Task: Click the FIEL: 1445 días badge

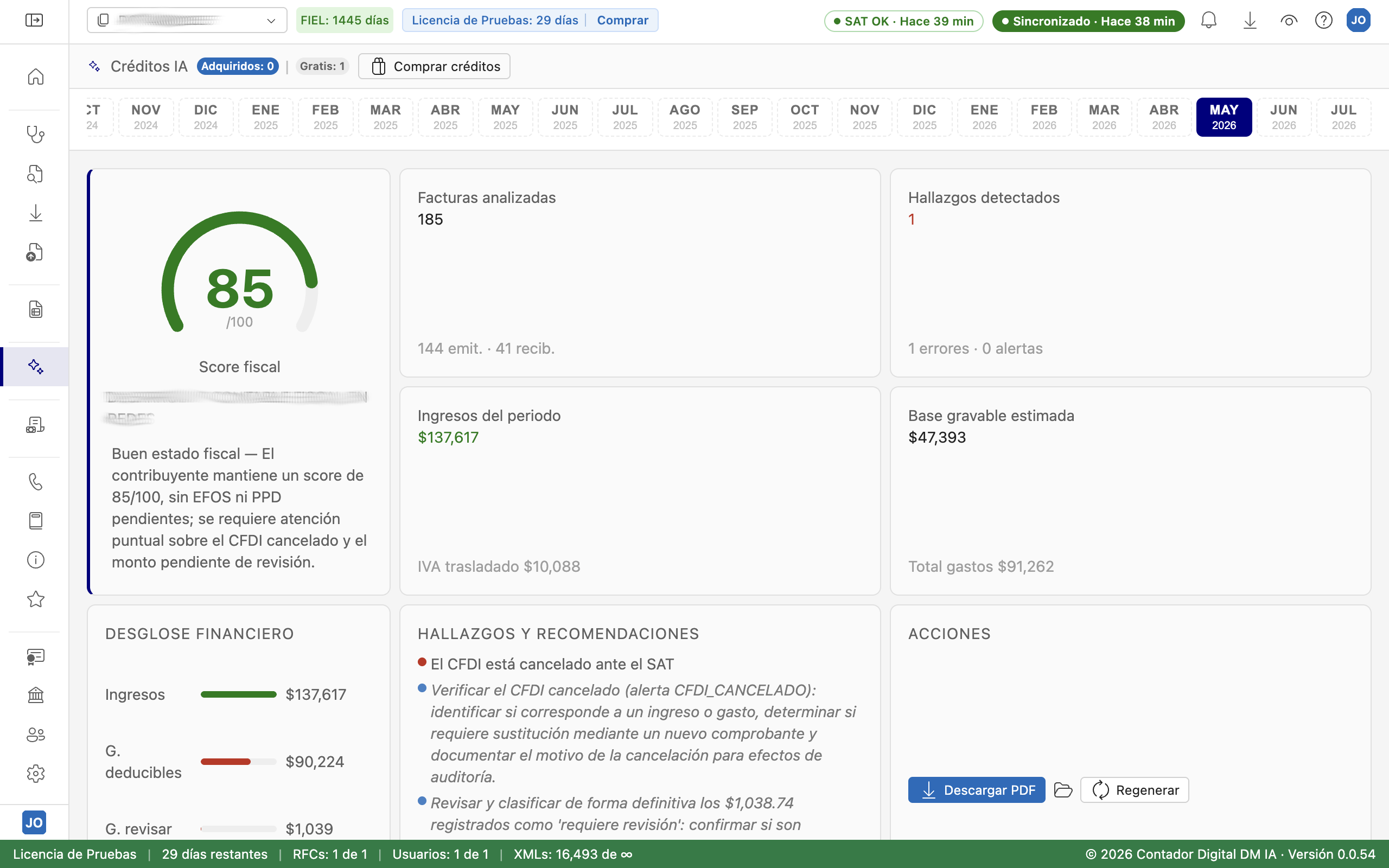Action: (x=345, y=20)
